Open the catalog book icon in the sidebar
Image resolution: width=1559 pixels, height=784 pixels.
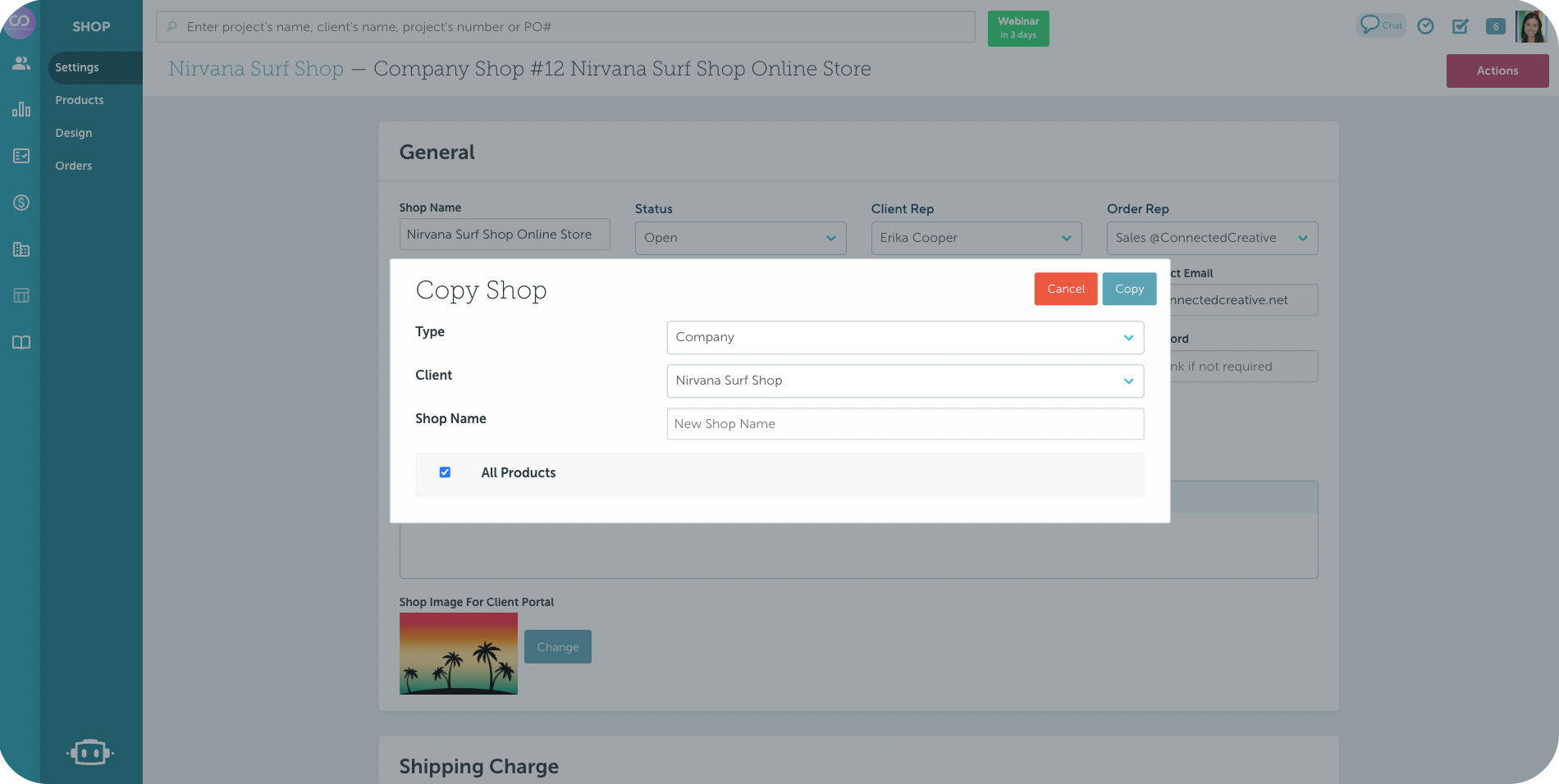pos(21,343)
